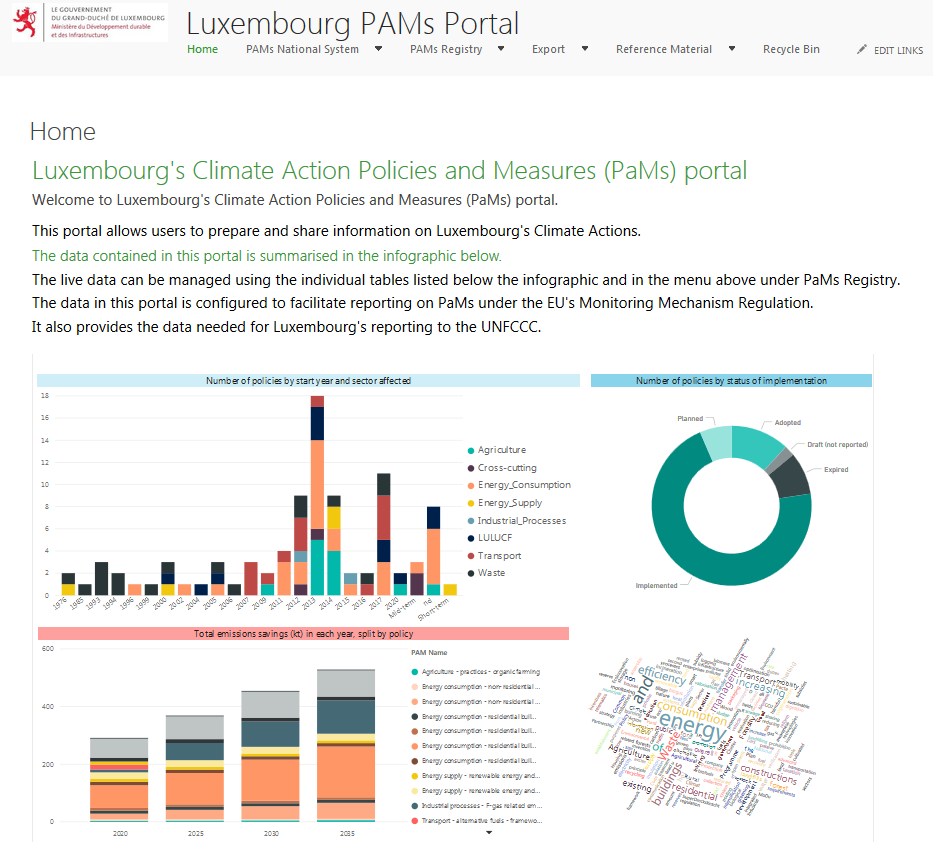Click the pencil icon beside Edit Links
This screenshot has height=842, width=933.
click(x=862, y=50)
